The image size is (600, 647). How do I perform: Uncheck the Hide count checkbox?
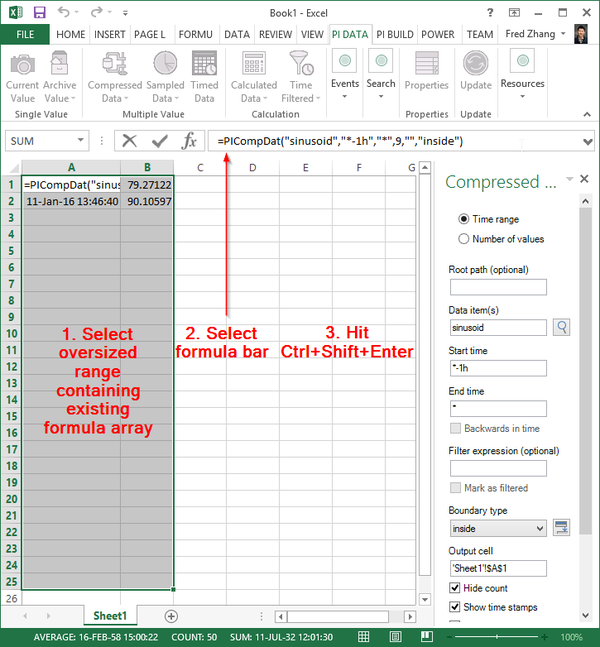pyautogui.click(x=455, y=588)
